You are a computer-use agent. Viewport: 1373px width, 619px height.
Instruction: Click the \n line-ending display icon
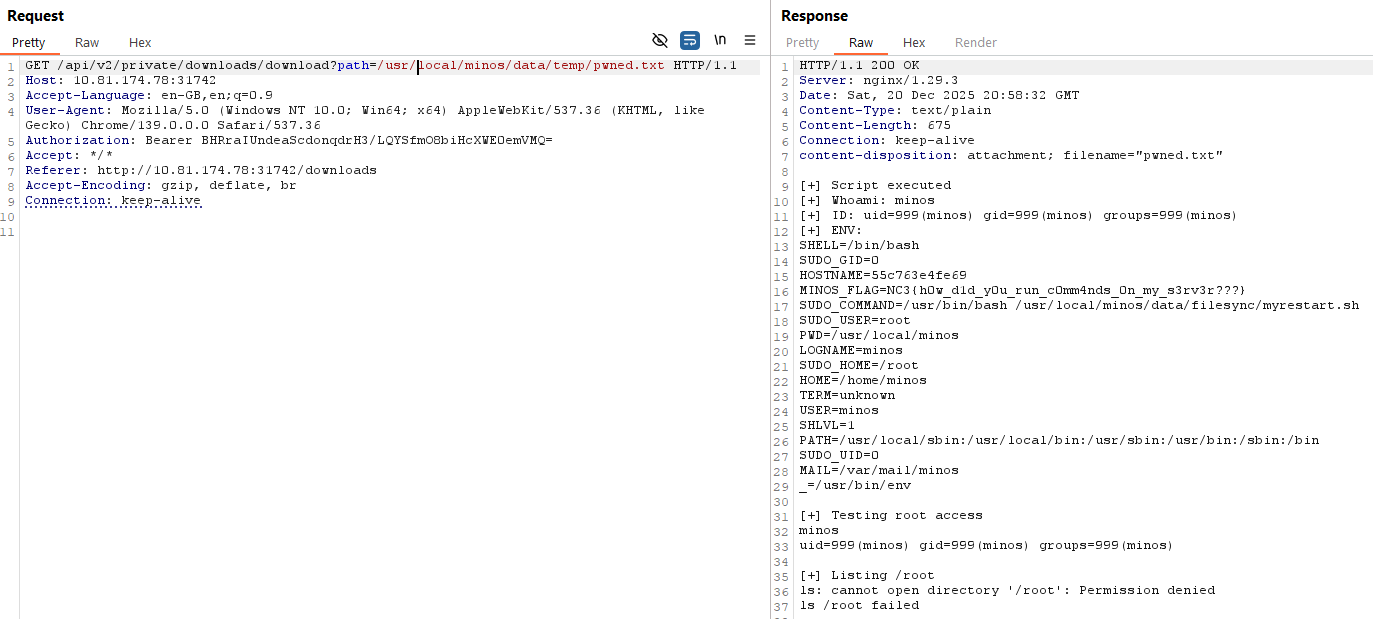[x=720, y=40]
